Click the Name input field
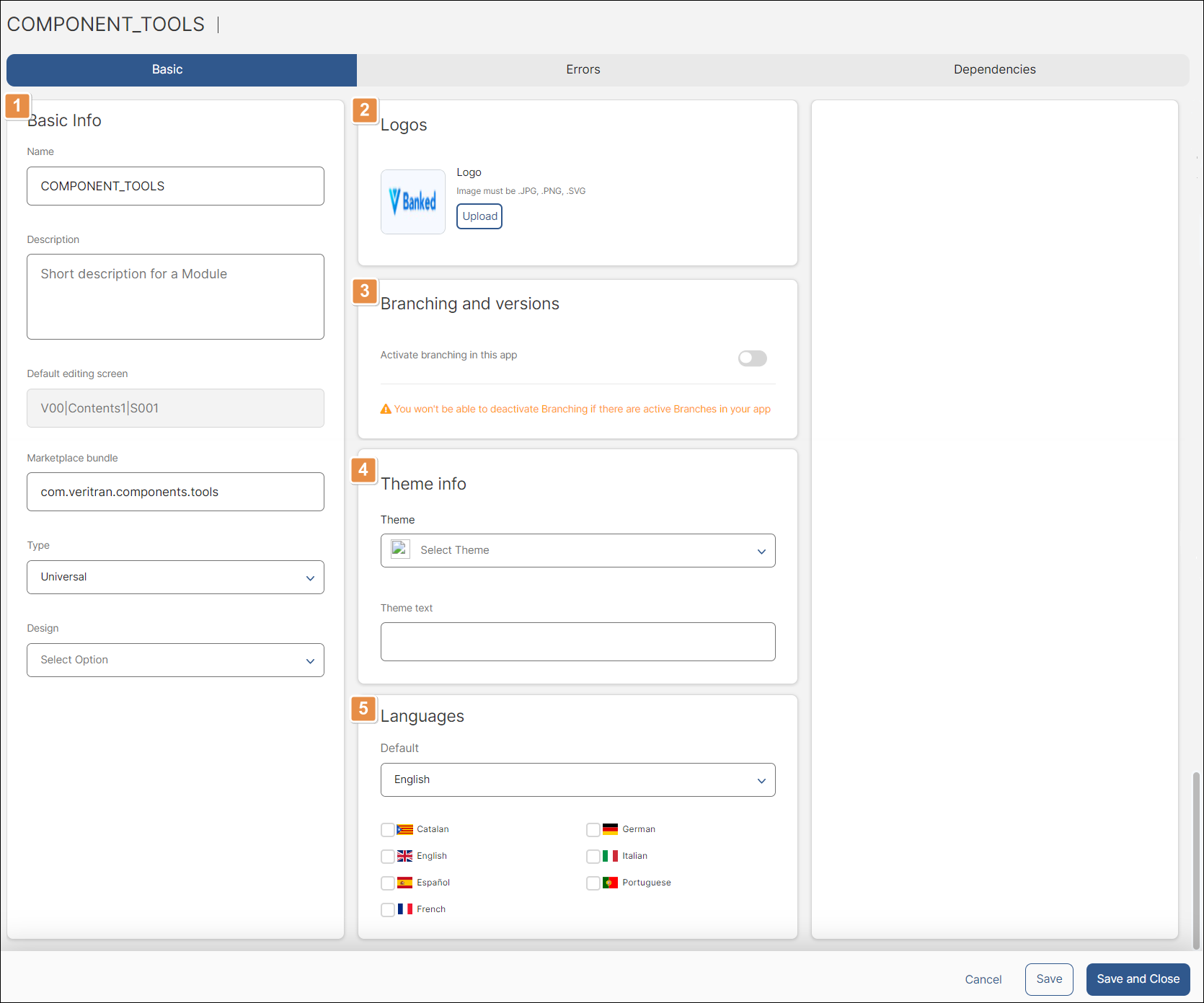 click(175, 186)
